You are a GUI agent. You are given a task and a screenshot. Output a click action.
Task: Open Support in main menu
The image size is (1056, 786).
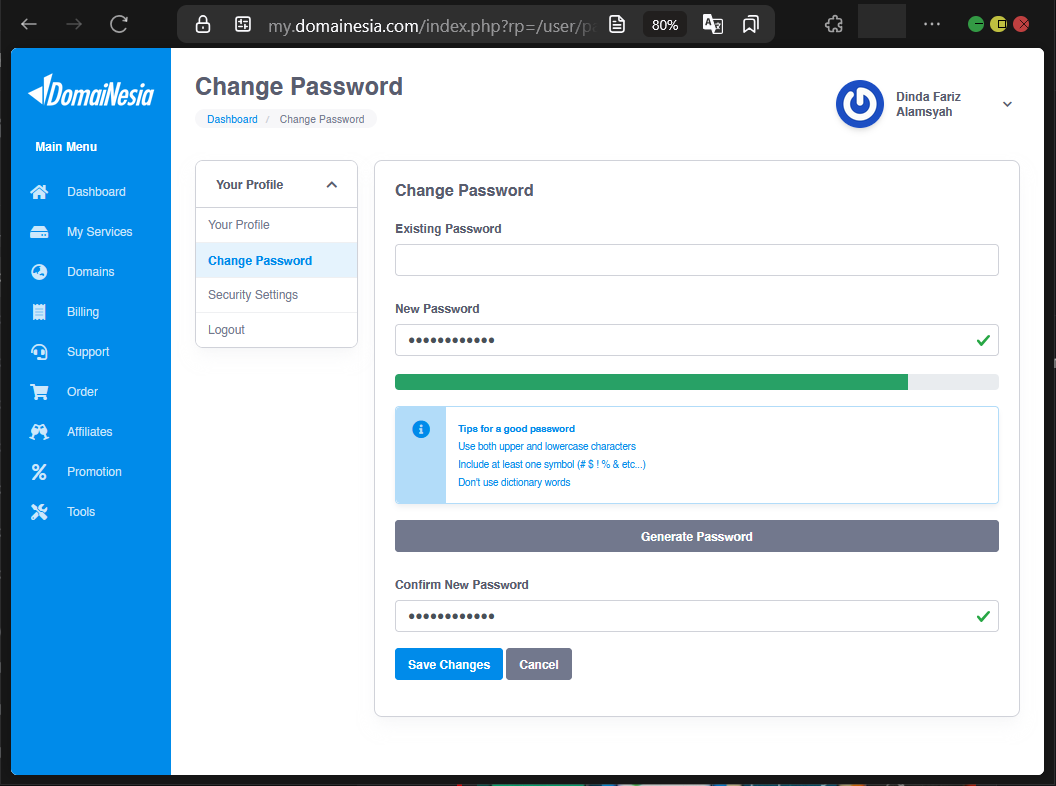coord(88,352)
